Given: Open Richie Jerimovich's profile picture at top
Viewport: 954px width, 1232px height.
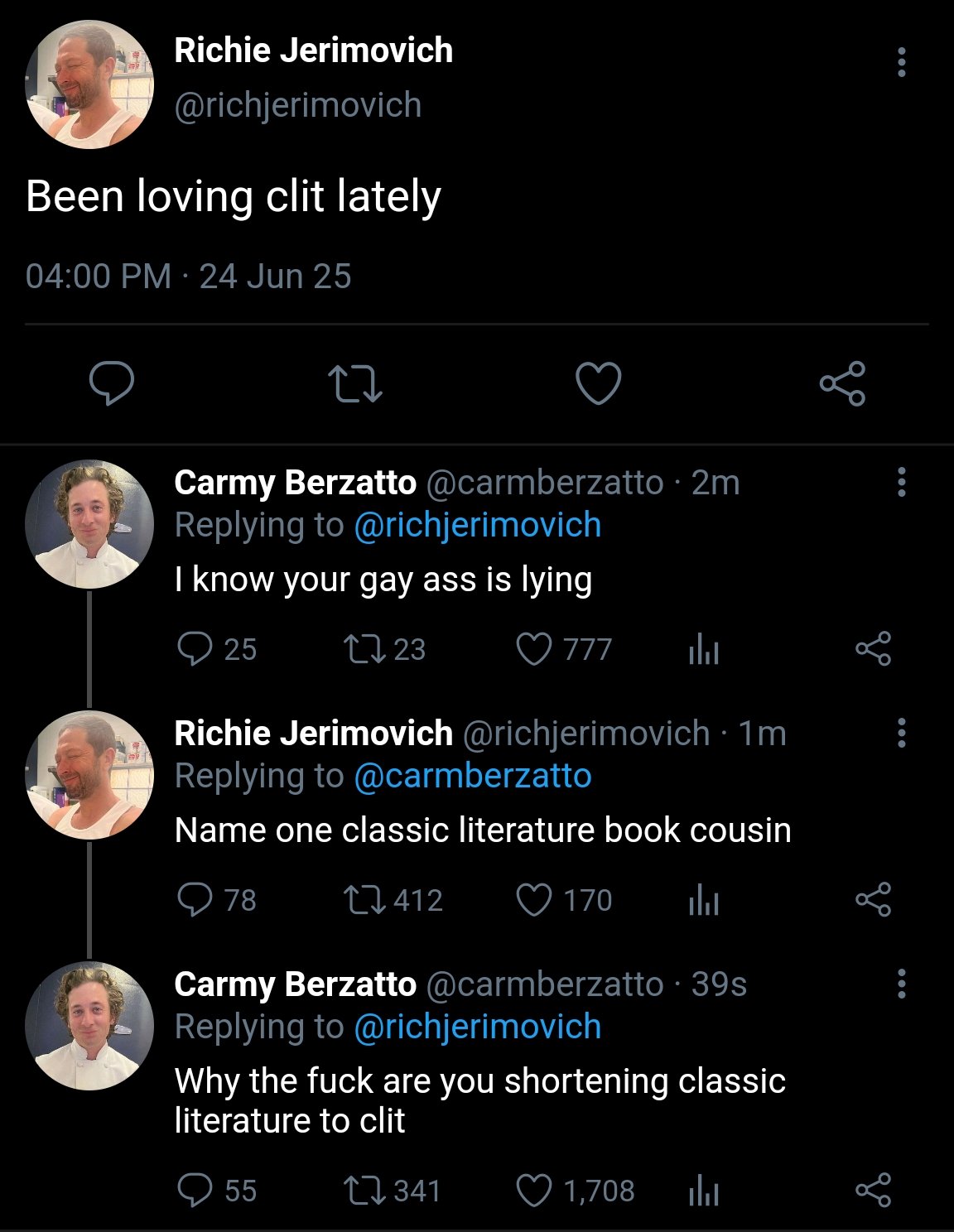Looking at the screenshot, I should [89, 85].
